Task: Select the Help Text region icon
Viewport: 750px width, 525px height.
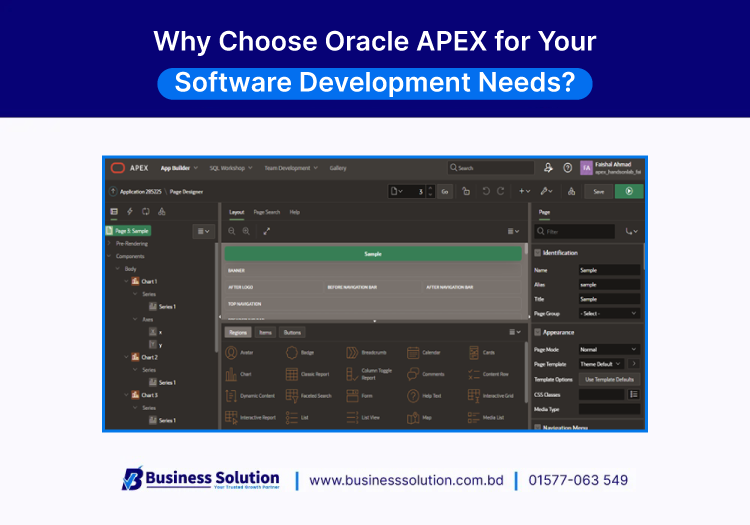Action: 413,395
